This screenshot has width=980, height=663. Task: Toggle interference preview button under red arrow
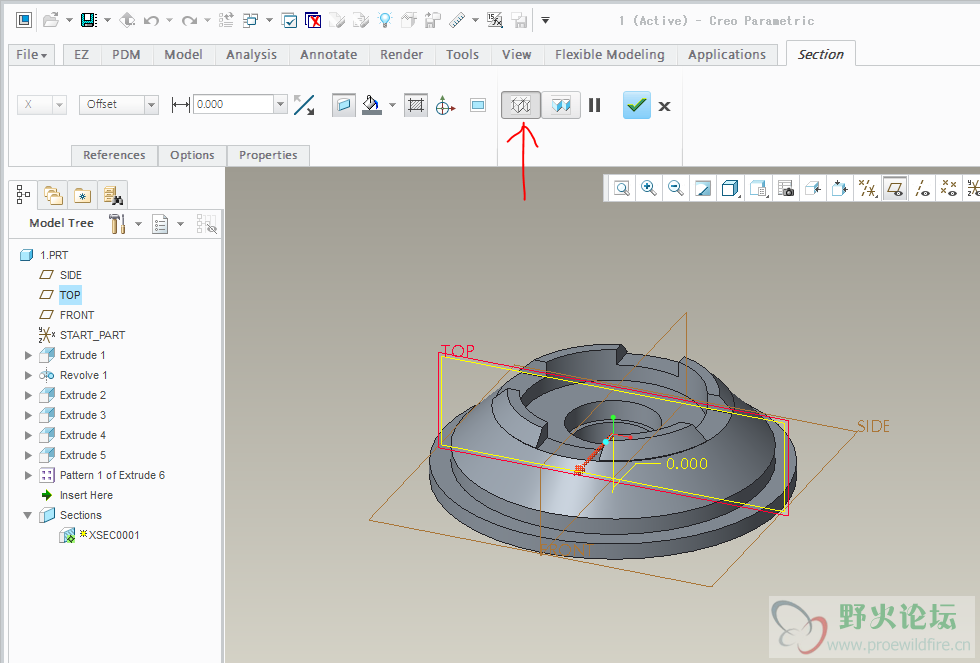click(x=521, y=105)
